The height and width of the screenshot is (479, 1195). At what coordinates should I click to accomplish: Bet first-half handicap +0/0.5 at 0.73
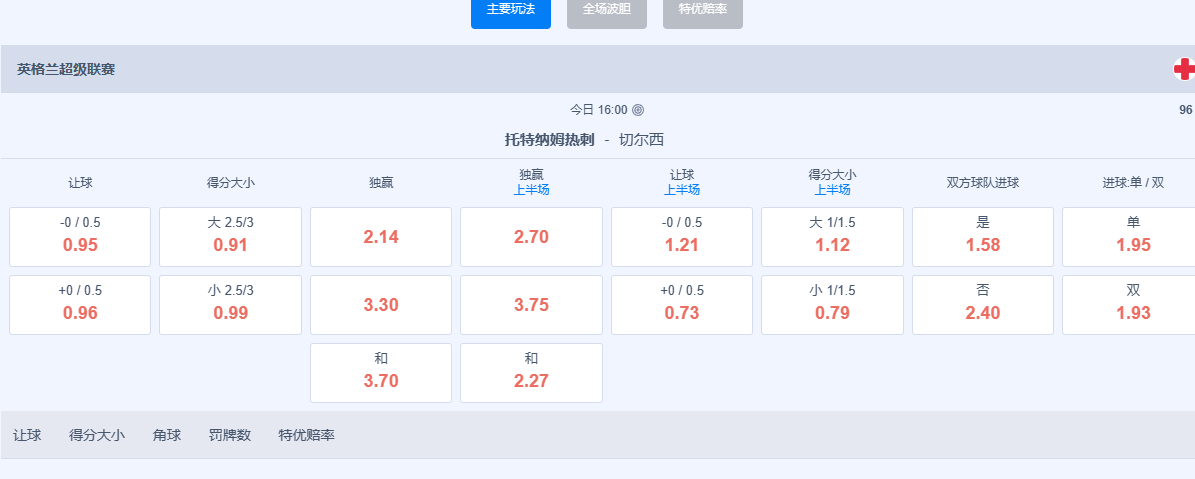(682, 305)
